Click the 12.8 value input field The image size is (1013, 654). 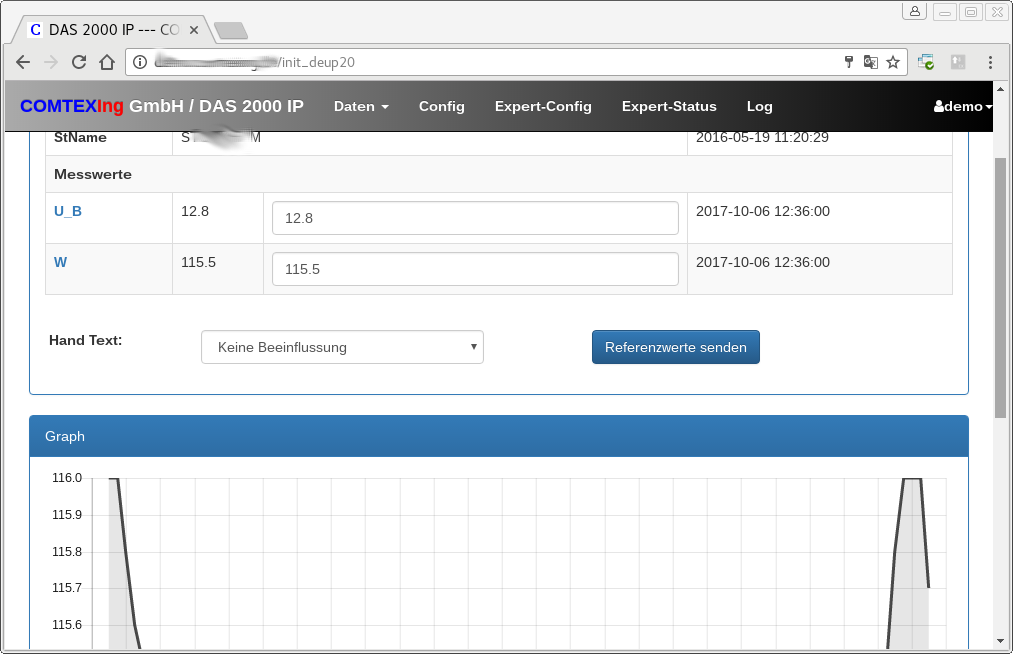[x=475, y=217]
